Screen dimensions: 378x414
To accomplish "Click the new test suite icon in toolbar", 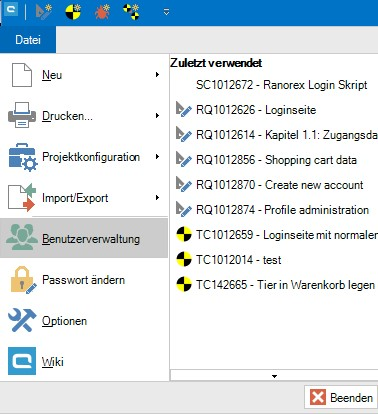I will coord(131,12).
